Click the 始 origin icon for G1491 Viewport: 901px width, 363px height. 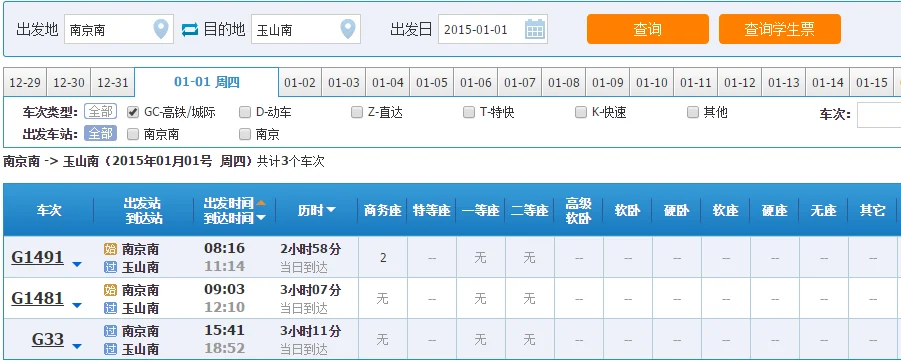tap(110, 249)
